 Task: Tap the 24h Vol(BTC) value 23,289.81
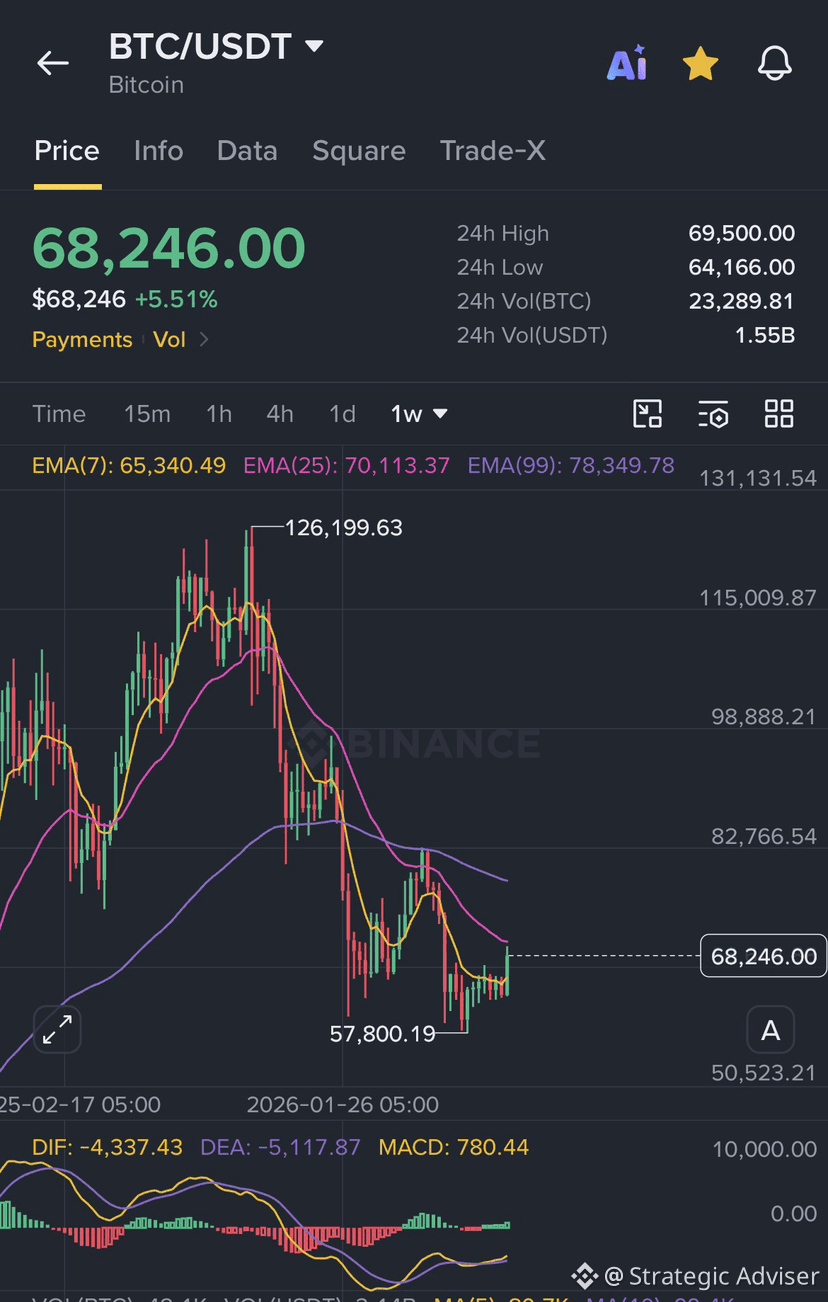[742, 301]
